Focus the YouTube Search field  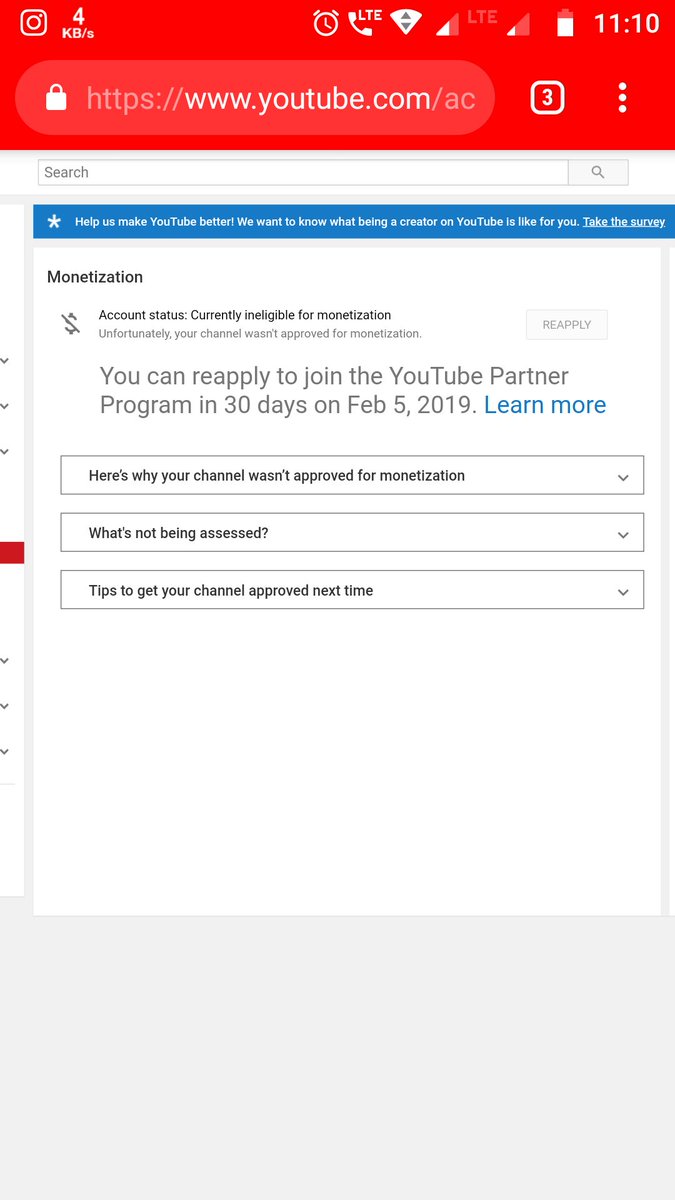tap(303, 172)
